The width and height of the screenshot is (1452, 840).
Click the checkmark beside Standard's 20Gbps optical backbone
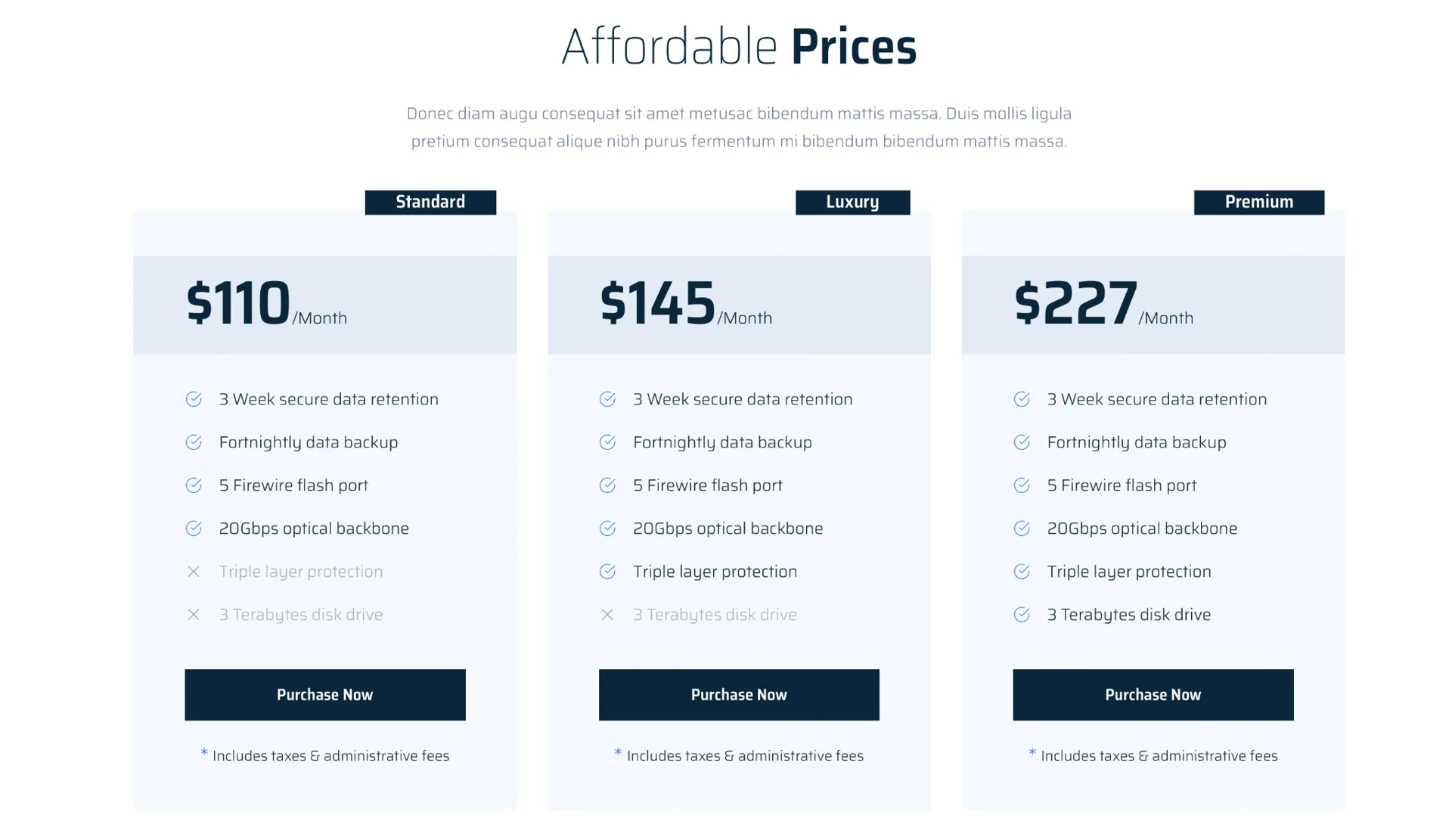pos(194,528)
